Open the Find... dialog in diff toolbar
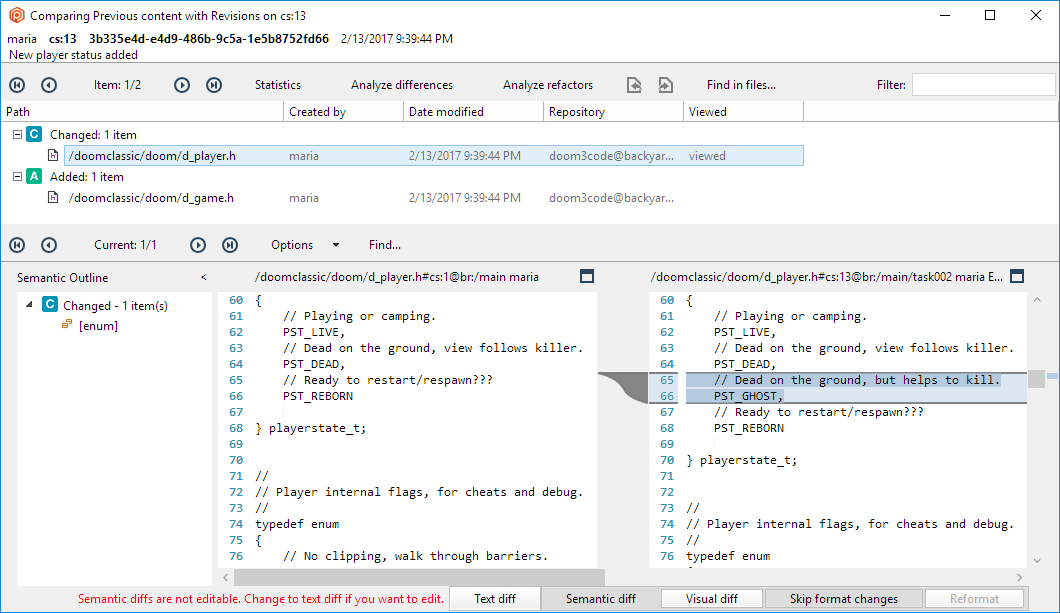1060x613 pixels. [385, 245]
